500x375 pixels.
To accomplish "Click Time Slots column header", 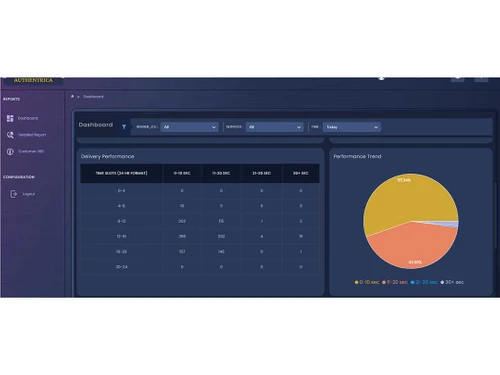I will pos(121,173).
